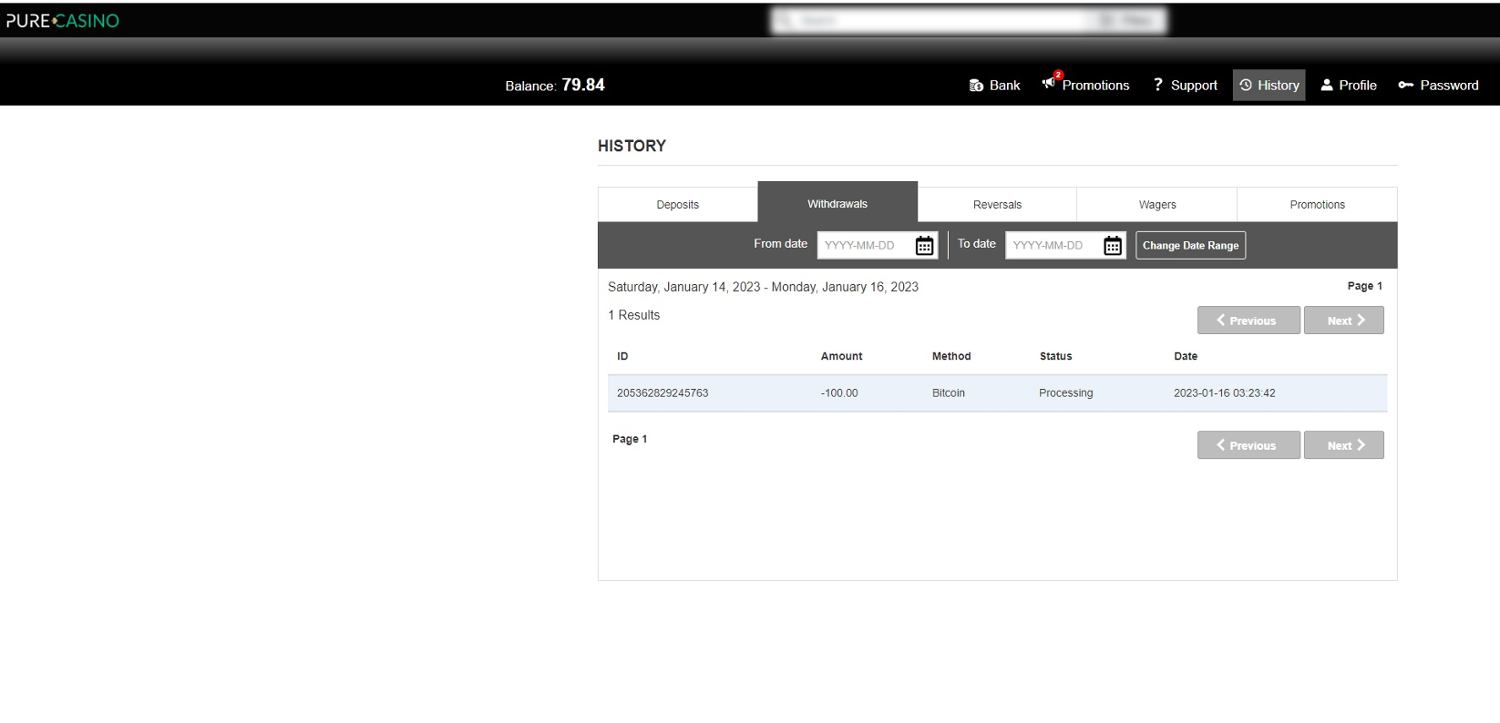The height and width of the screenshot is (723, 1500).
Task: Click the History navigation item
Action: tap(1269, 85)
